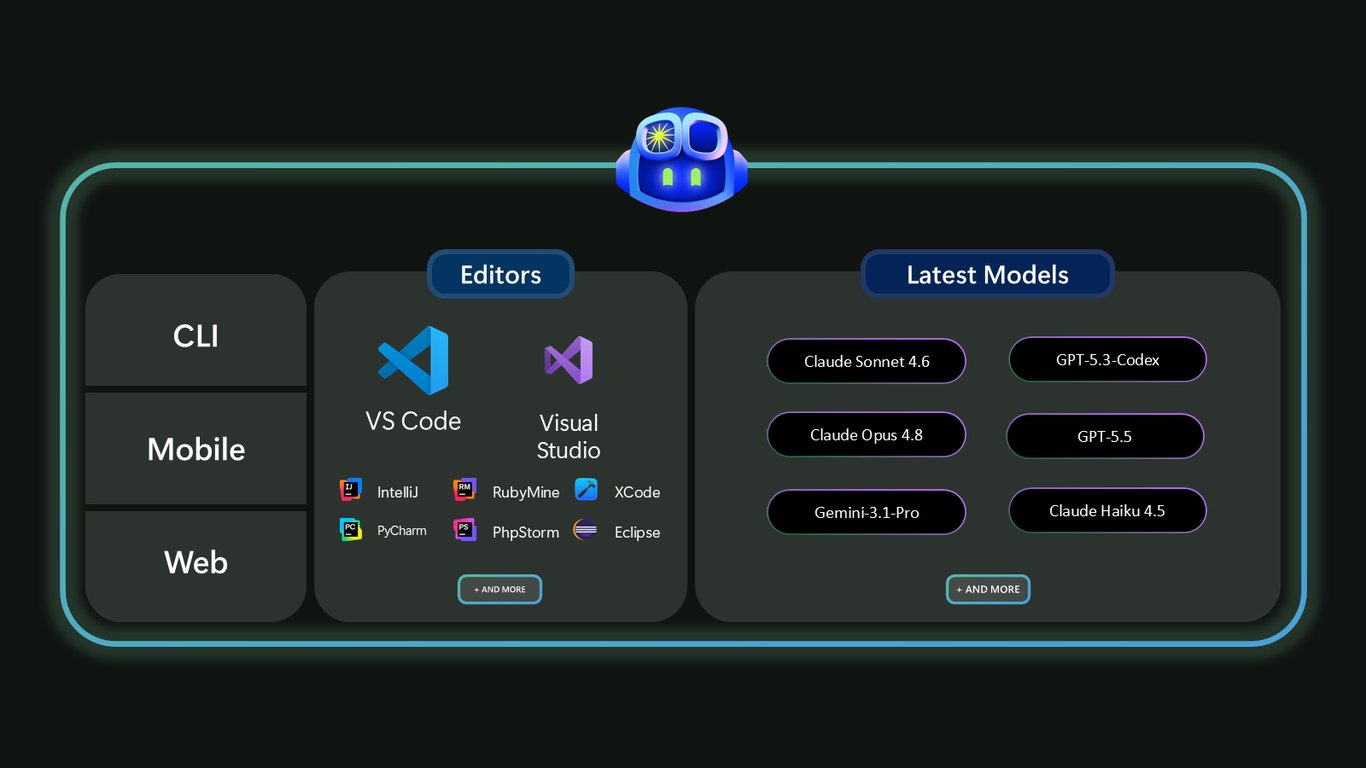
Task: Click + AND MORE under Latest Models
Action: pyautogui.click(x=988, y=589)
